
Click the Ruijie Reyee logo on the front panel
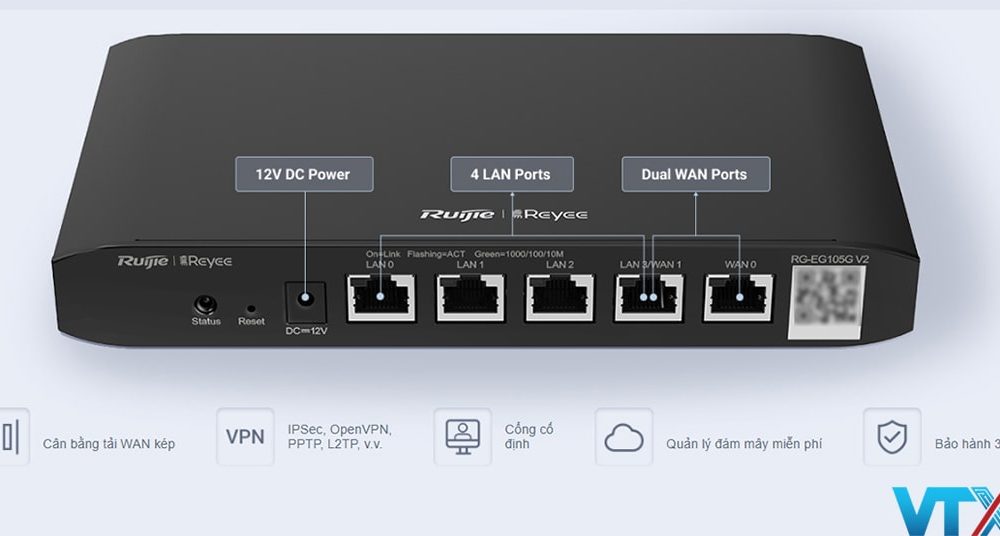tap(175, 261)
